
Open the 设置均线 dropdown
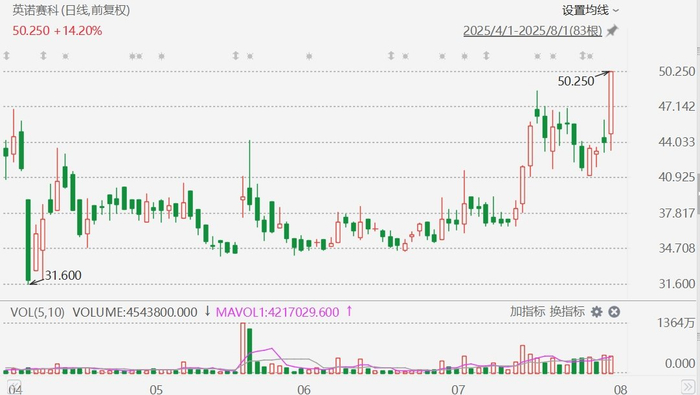(590, 10)
